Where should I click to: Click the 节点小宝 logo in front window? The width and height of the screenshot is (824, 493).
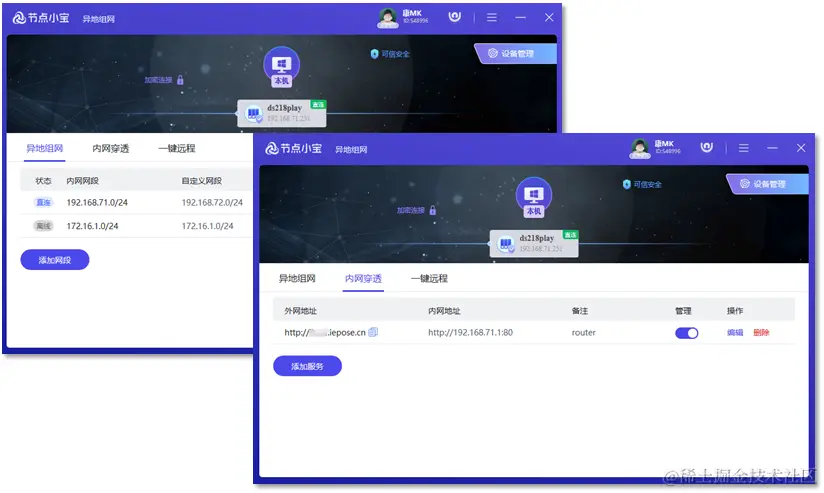click(294, 148)
